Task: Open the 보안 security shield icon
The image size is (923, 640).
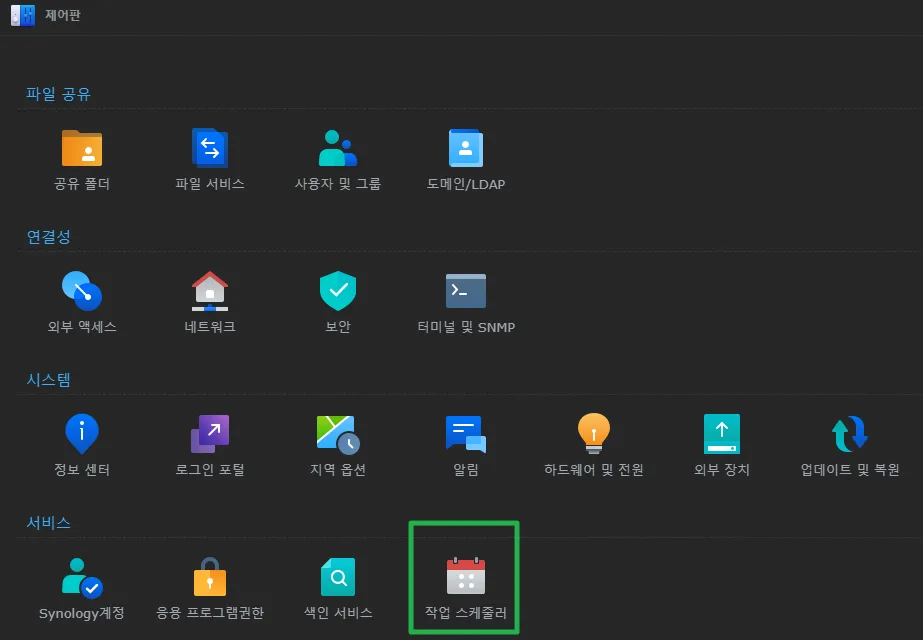Action: point(337,291)
